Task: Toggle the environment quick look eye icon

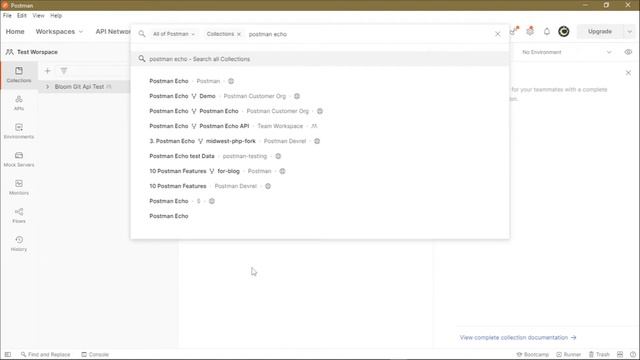Action: click(628, 52)
